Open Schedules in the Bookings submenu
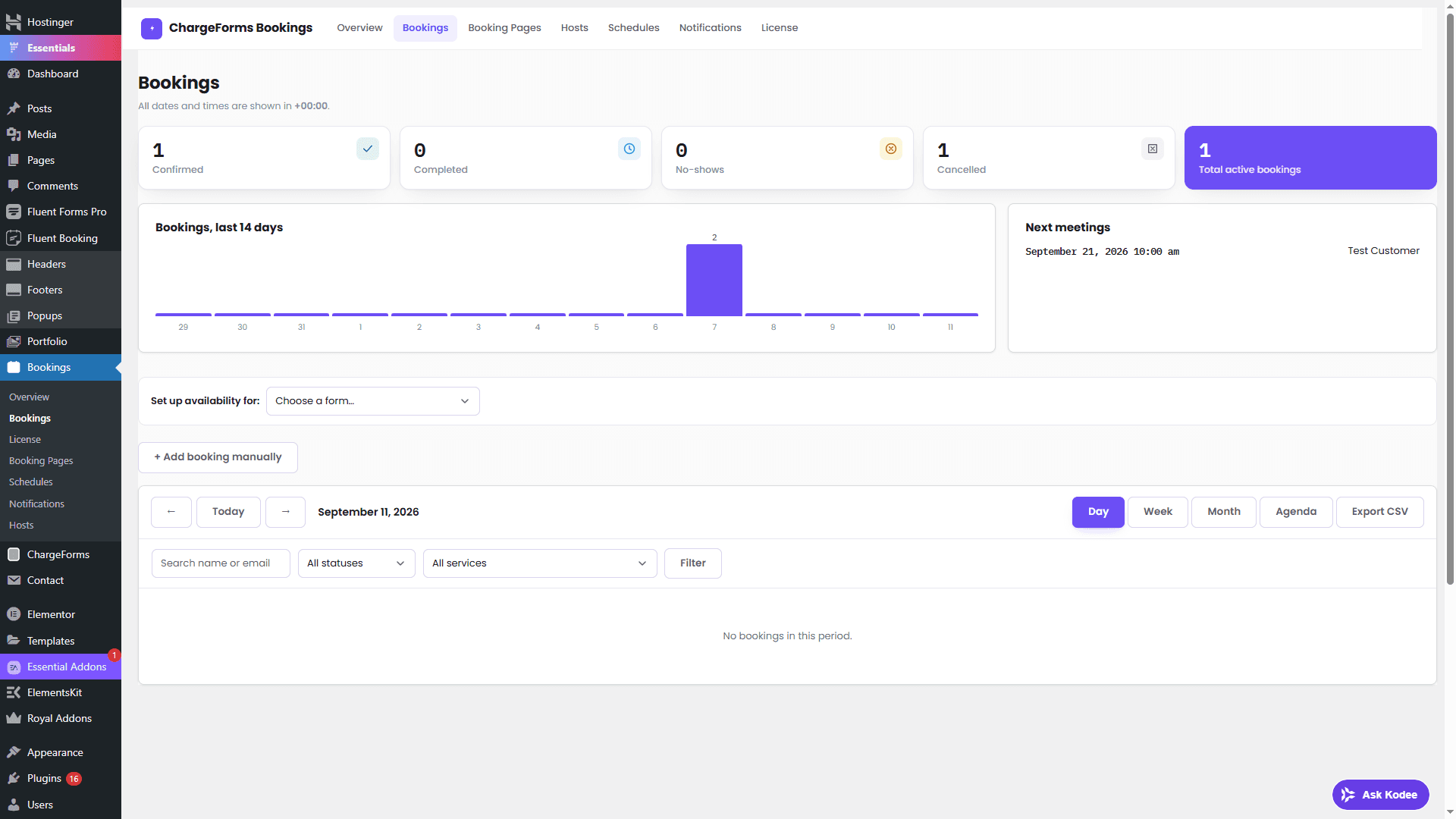 point(30,482)
